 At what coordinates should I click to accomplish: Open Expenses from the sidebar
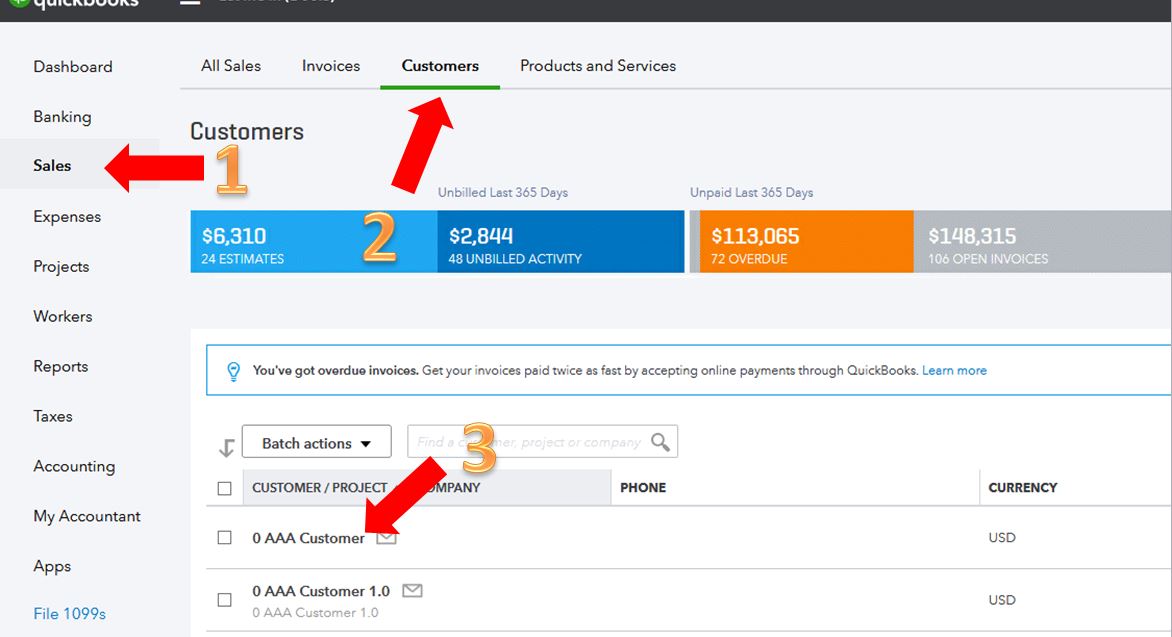tap(67, 216)
